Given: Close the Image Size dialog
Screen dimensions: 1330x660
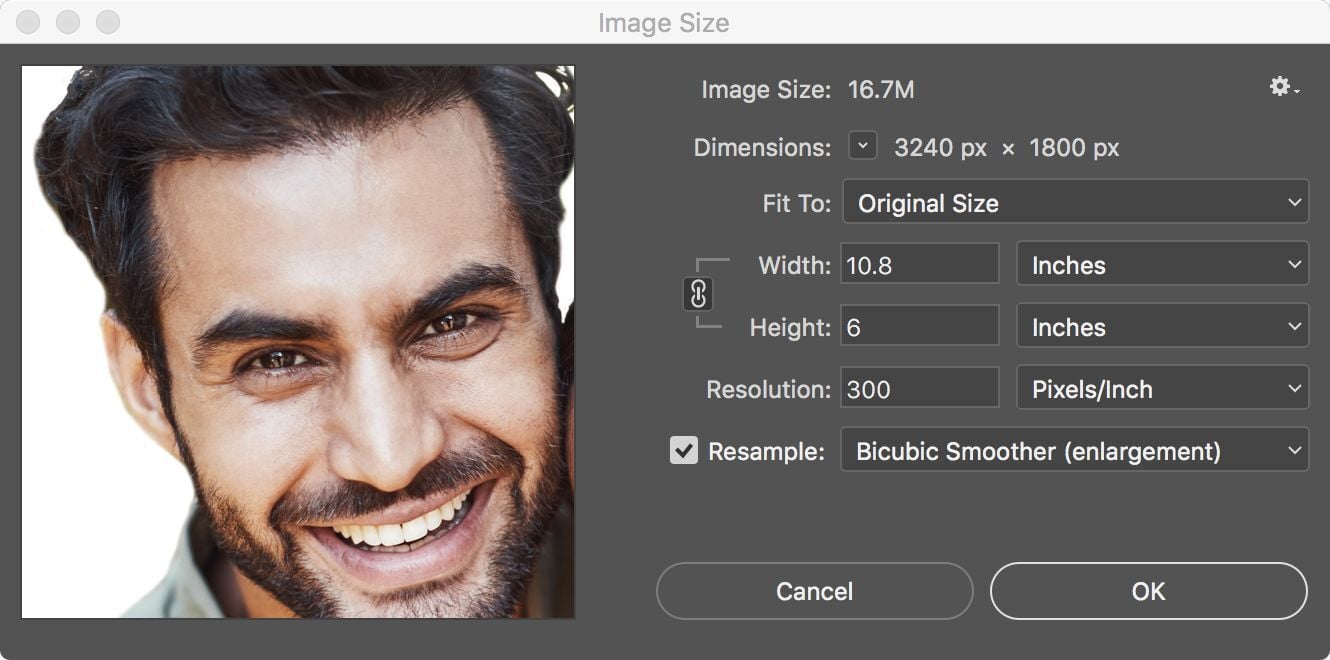Looking at the screenshot, I should pyautogui.click(x=30, y=22).
